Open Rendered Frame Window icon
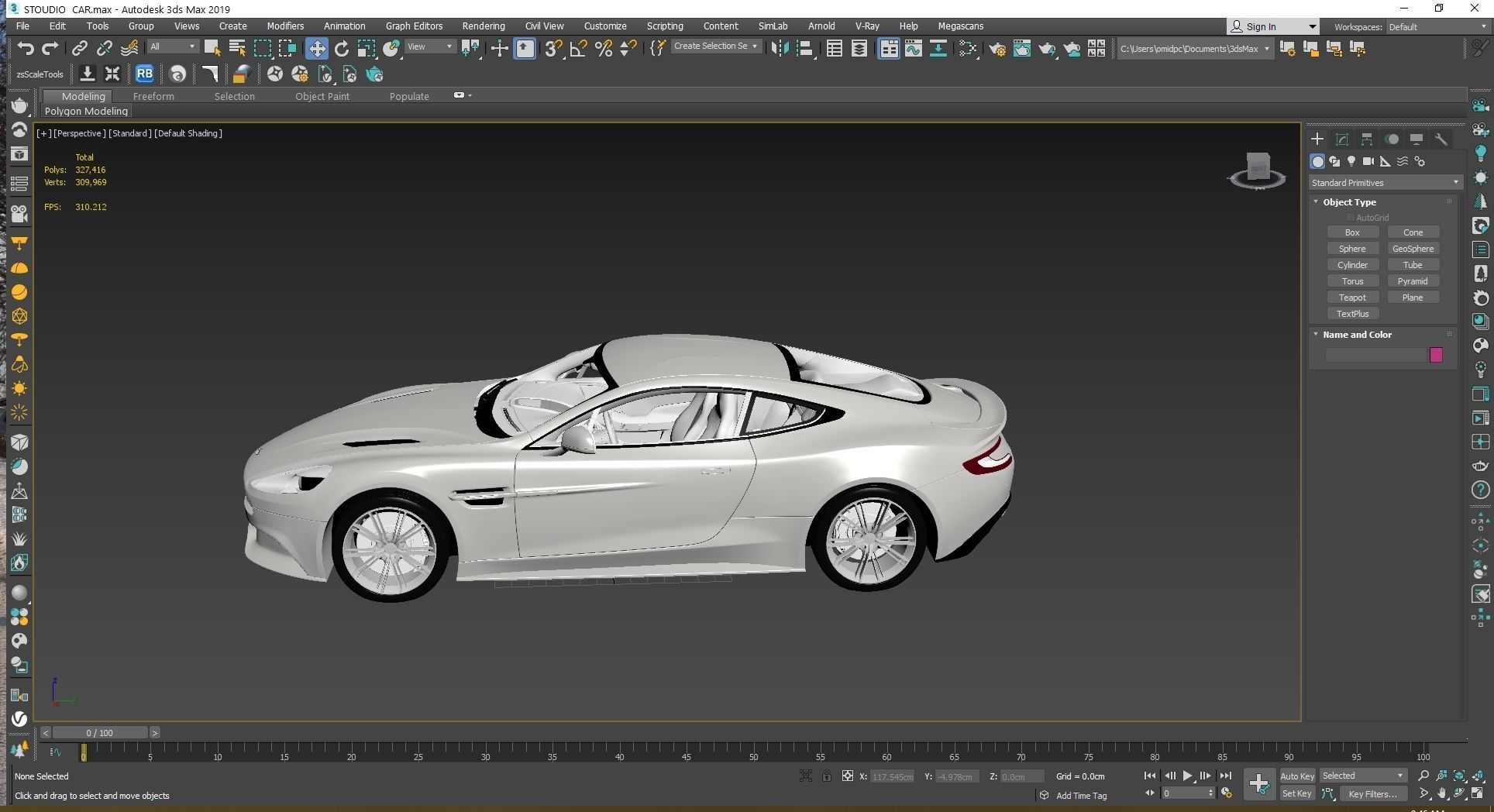This screenshot has width=1494, height=812. 1022,48
